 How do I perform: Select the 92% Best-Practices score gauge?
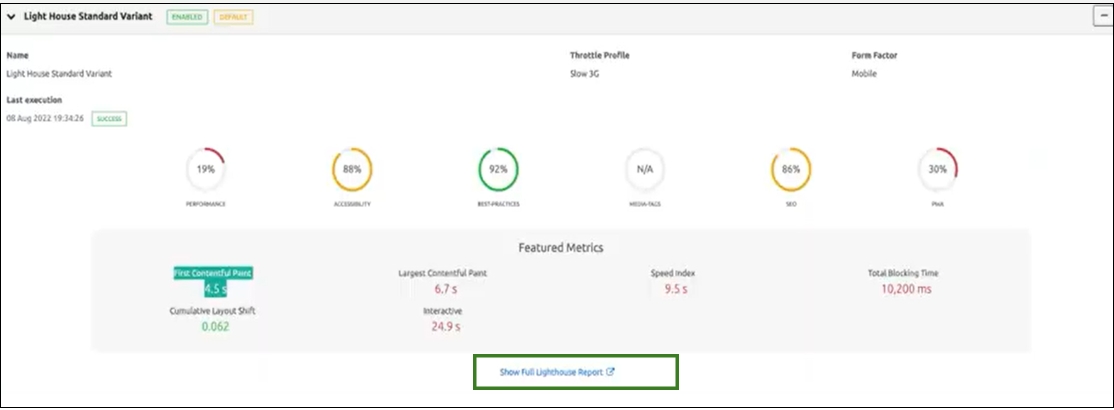(x=498, y=170)
